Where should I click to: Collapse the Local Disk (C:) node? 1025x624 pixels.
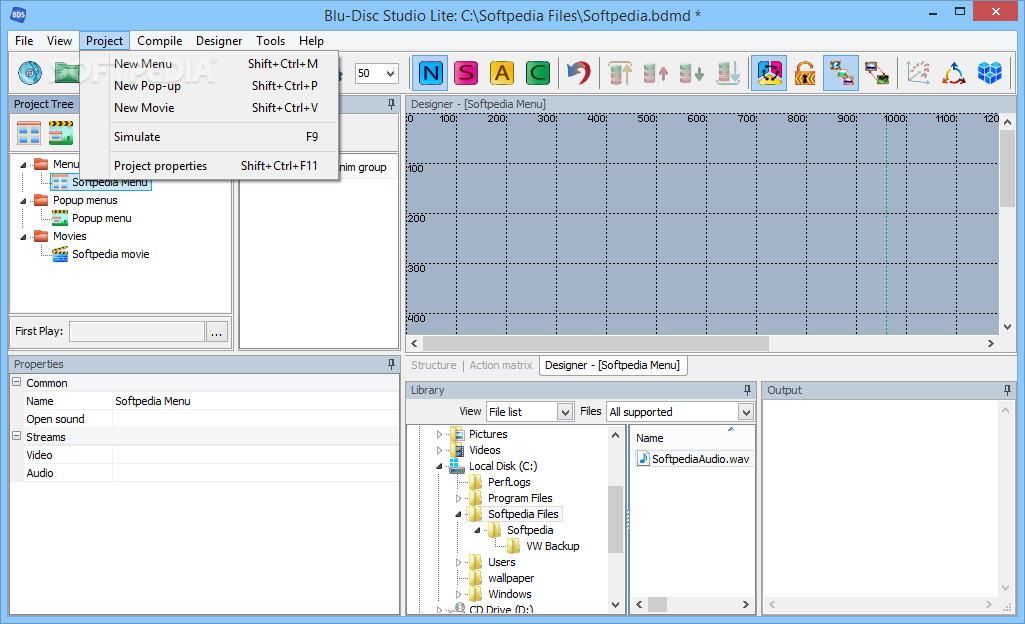[439, 466]
